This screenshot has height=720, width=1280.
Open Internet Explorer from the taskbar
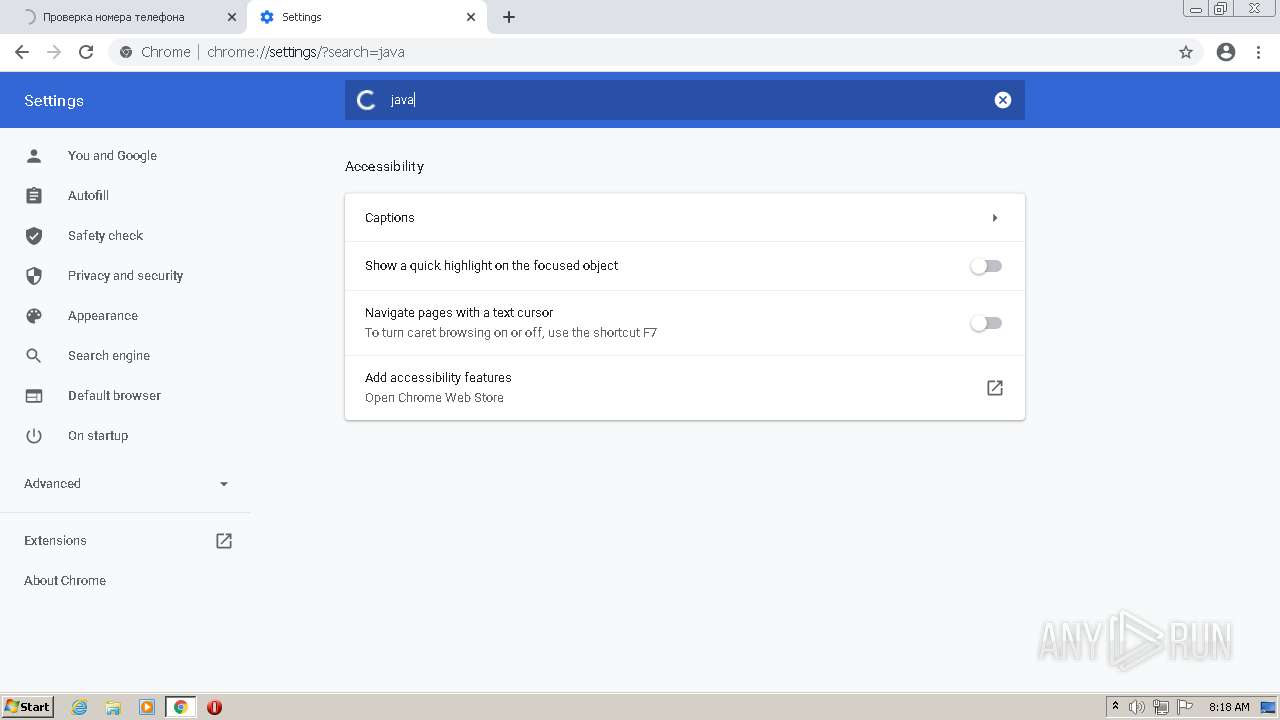tap(80, 707)
